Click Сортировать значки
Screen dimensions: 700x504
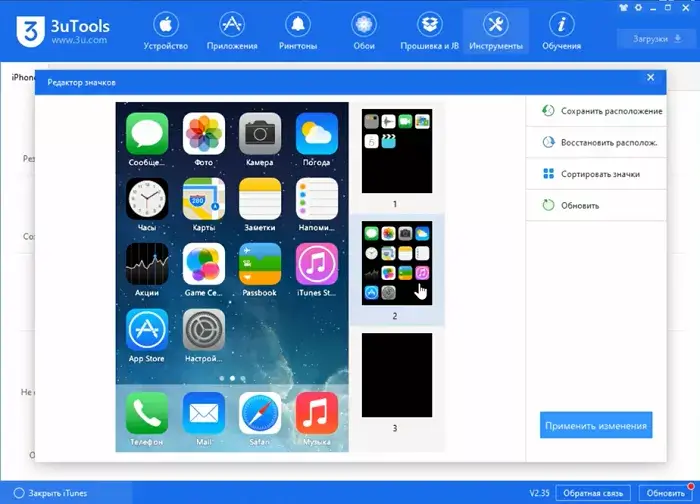596,174
